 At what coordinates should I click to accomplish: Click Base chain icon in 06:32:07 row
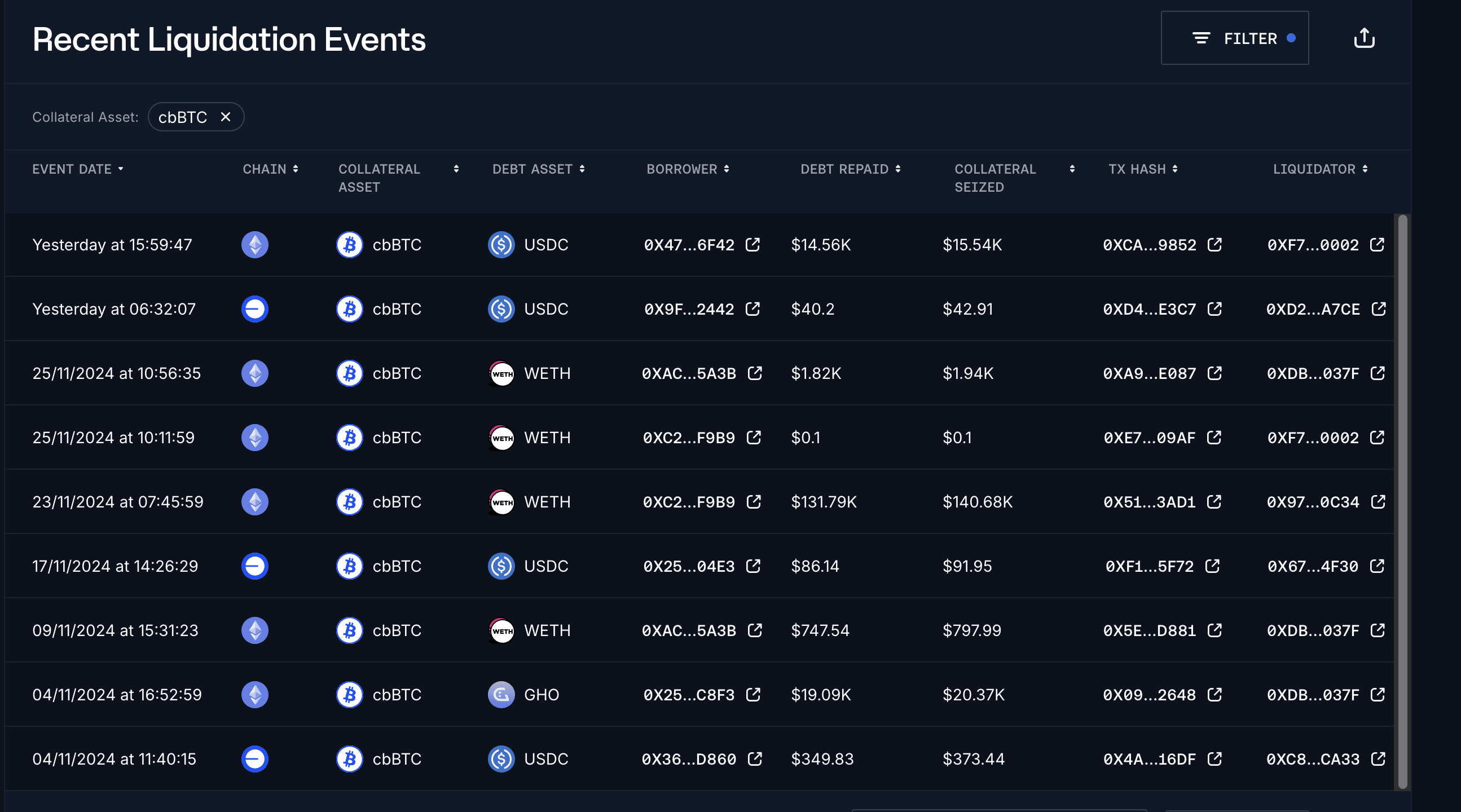pyautogui.click(x=254, y=309)
